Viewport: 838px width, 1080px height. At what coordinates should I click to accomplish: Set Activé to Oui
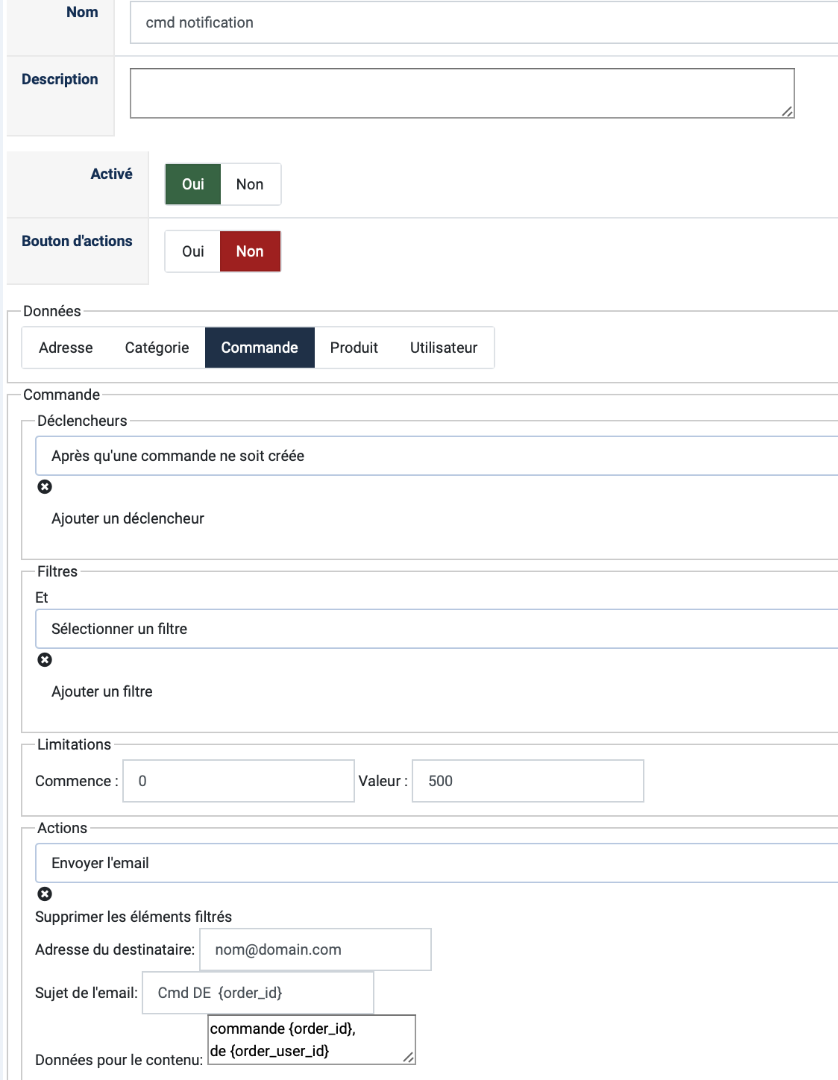(x=193, y=184)
